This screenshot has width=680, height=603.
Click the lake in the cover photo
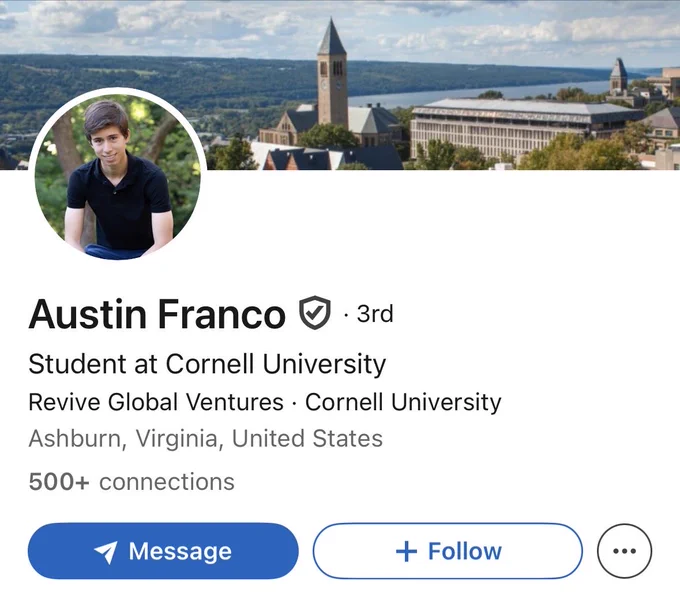point(477,93)
